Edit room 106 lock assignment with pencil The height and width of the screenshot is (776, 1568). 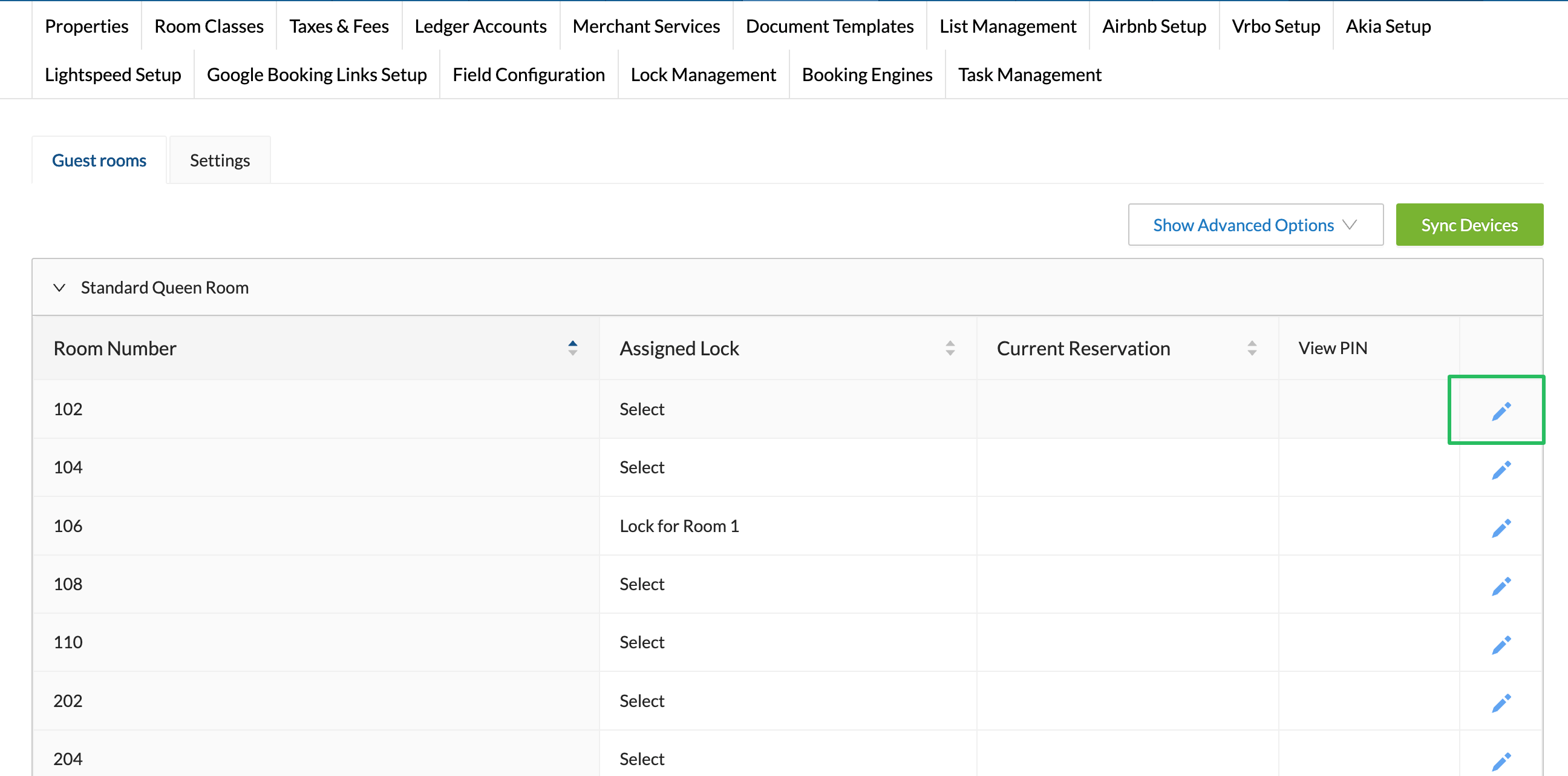click(x=1500, y=528)
